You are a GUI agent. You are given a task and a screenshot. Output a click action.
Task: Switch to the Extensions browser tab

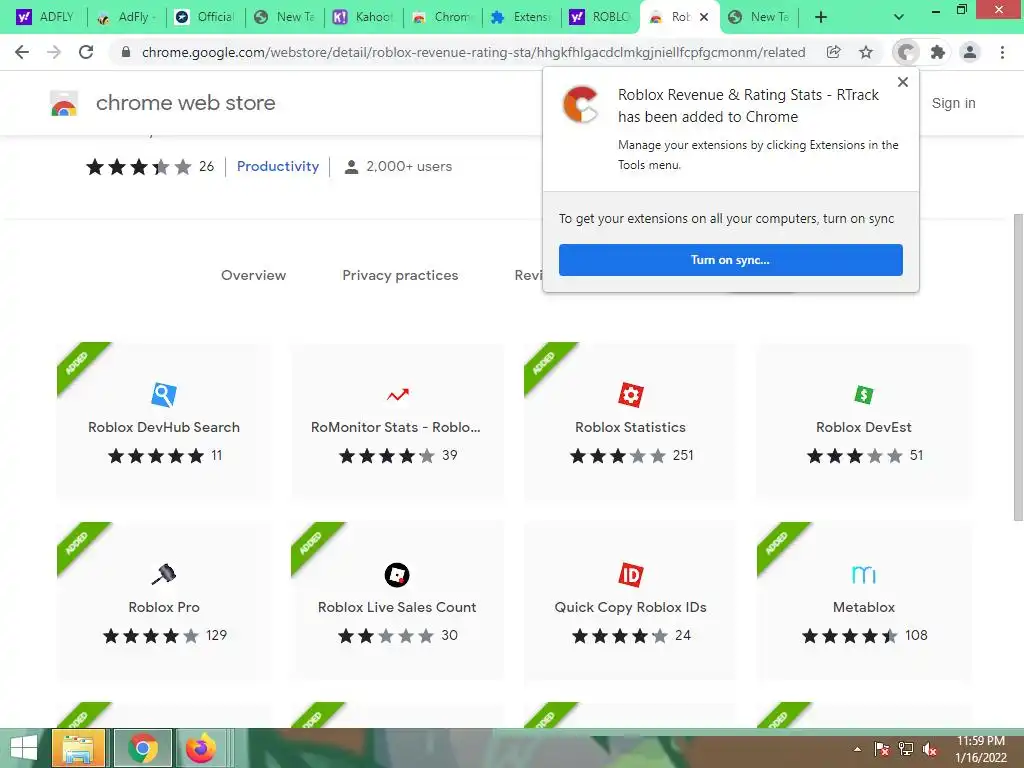click(521, 17)
